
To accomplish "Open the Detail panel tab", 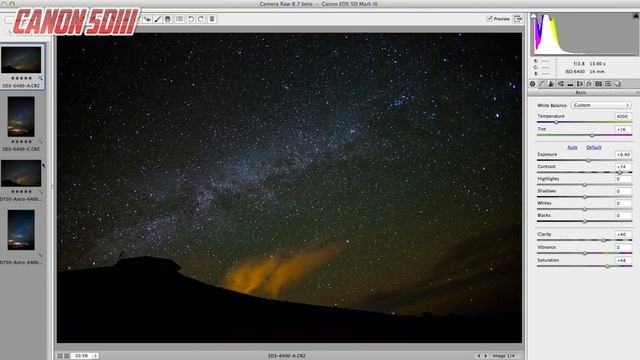I will (551, 84).
